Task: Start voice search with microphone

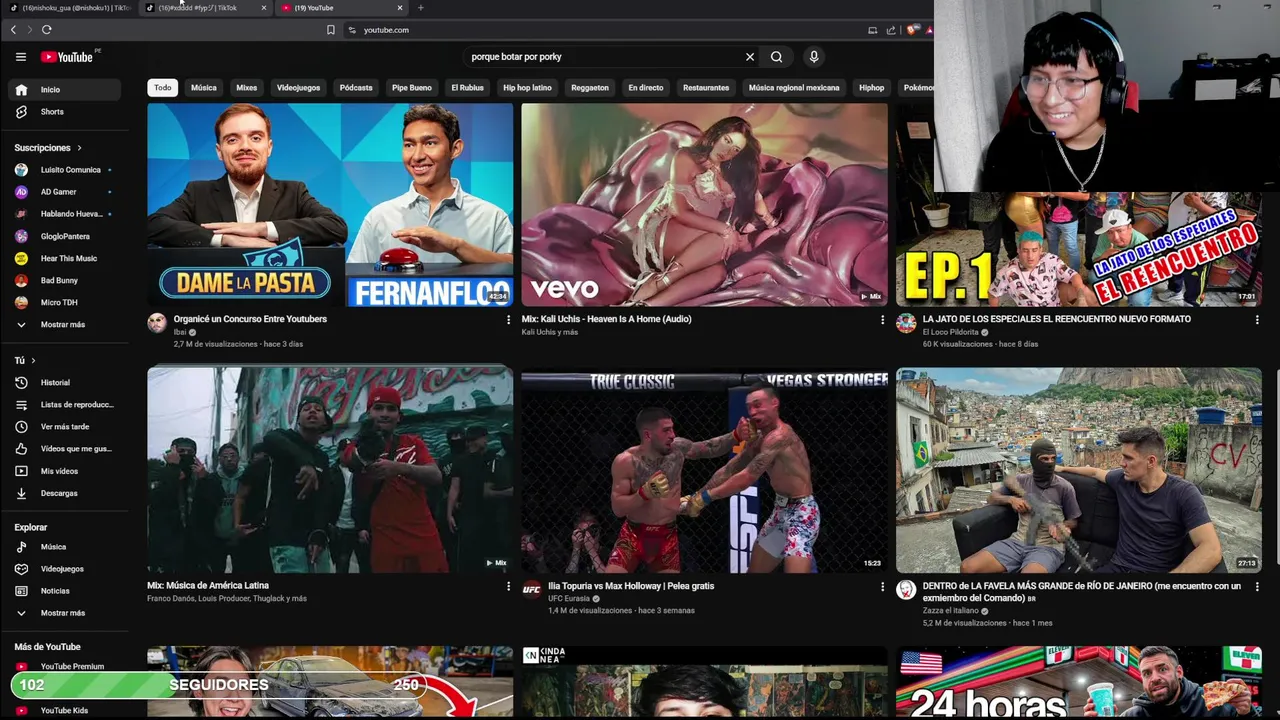Action: click(x=813, y=57)
